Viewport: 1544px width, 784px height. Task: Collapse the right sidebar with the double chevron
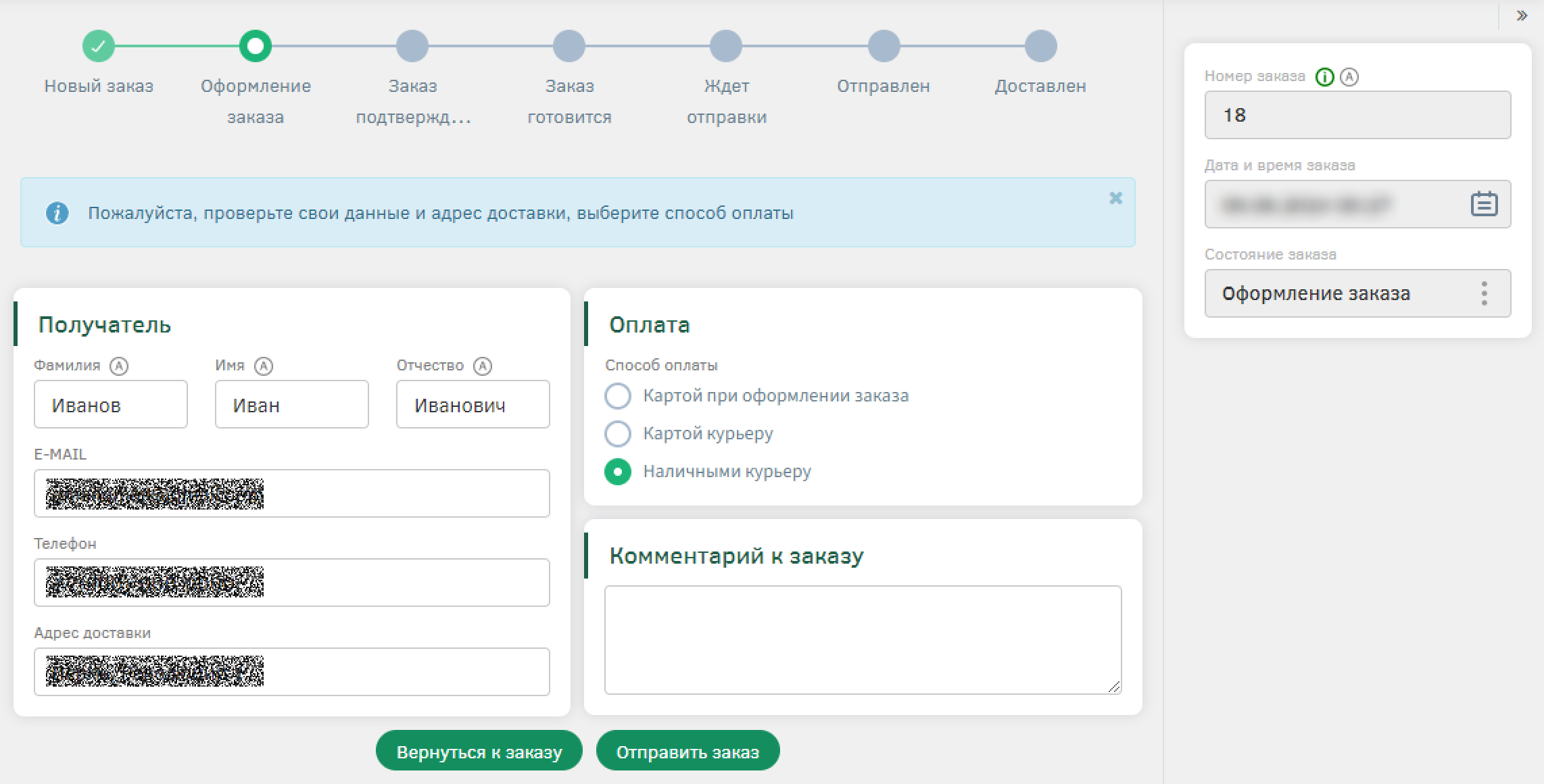(1521, 16)
